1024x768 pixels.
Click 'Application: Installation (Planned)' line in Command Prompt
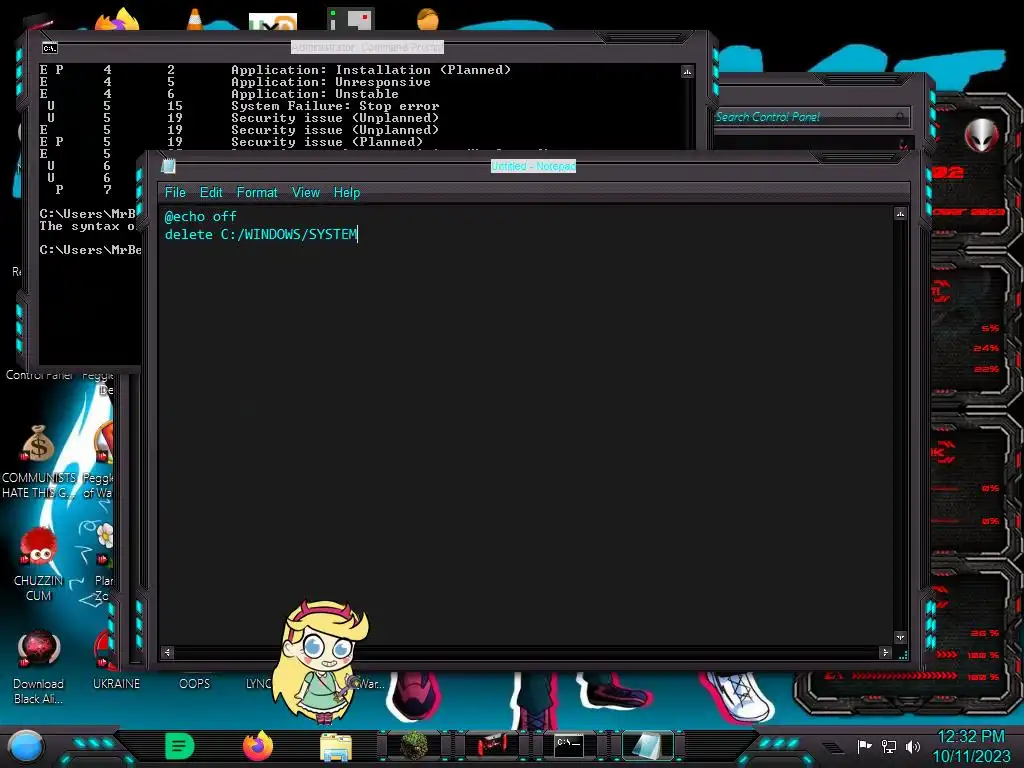pos(371,70)
